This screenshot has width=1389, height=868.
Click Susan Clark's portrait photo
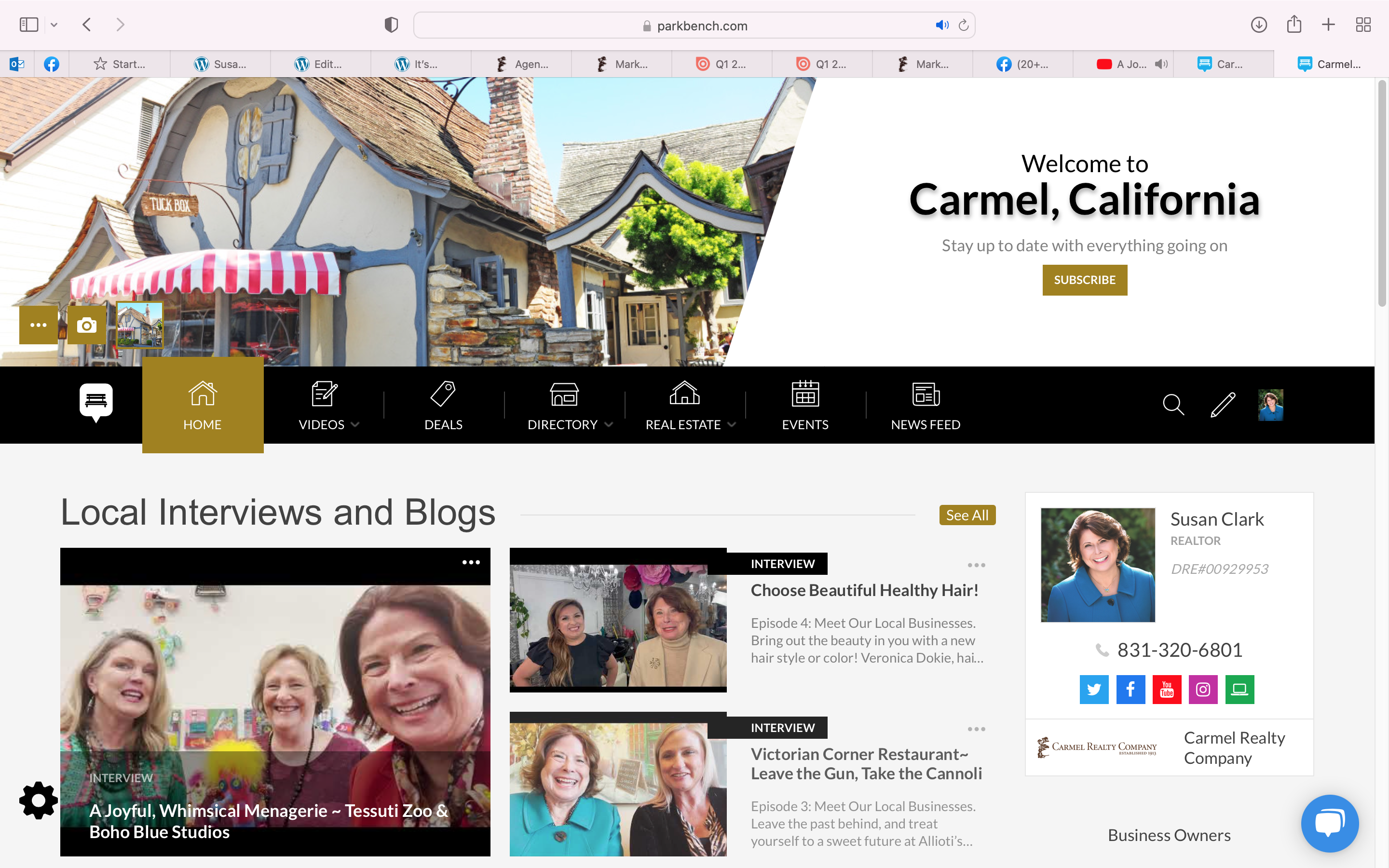point(1097,564)
